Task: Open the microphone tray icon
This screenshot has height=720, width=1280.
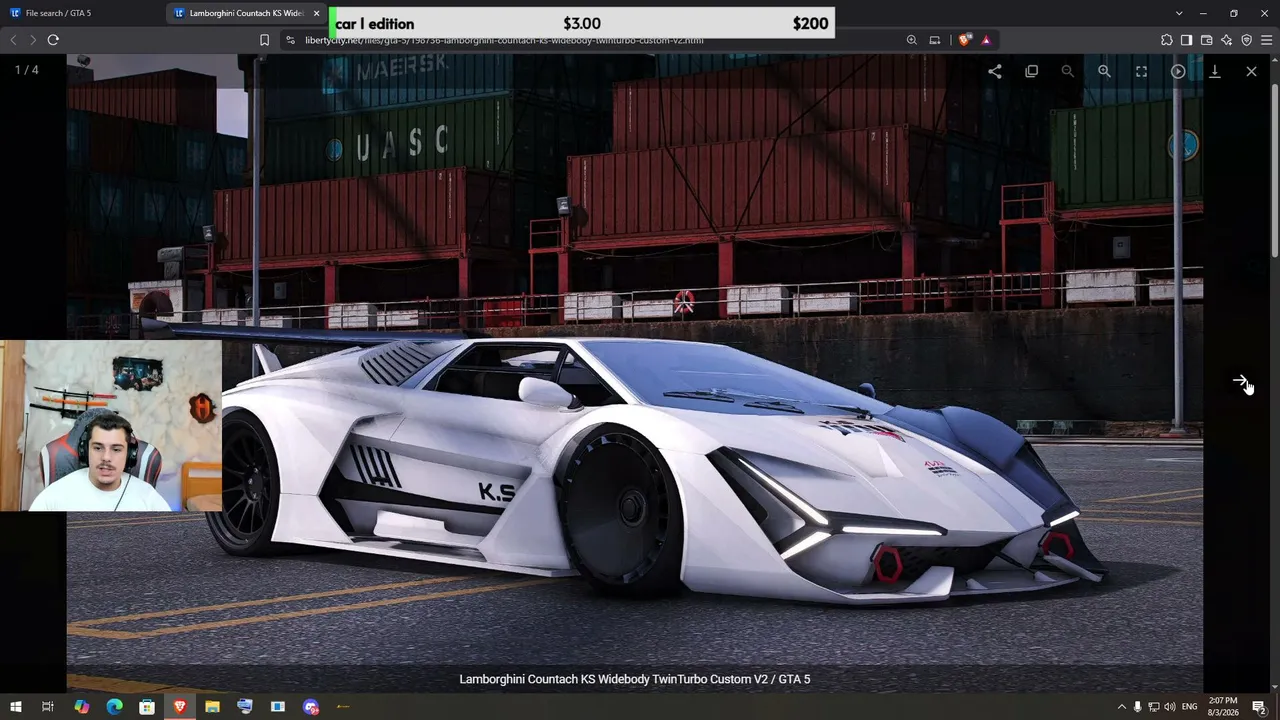Action: coord(1137,707)
